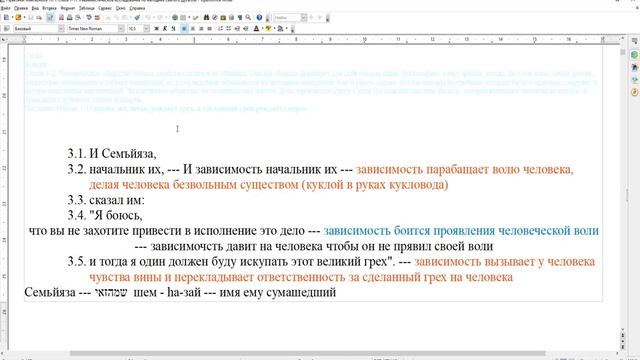Open the Формат menu
Viewport: 640px width, 360px height.
tap(68, 8)
